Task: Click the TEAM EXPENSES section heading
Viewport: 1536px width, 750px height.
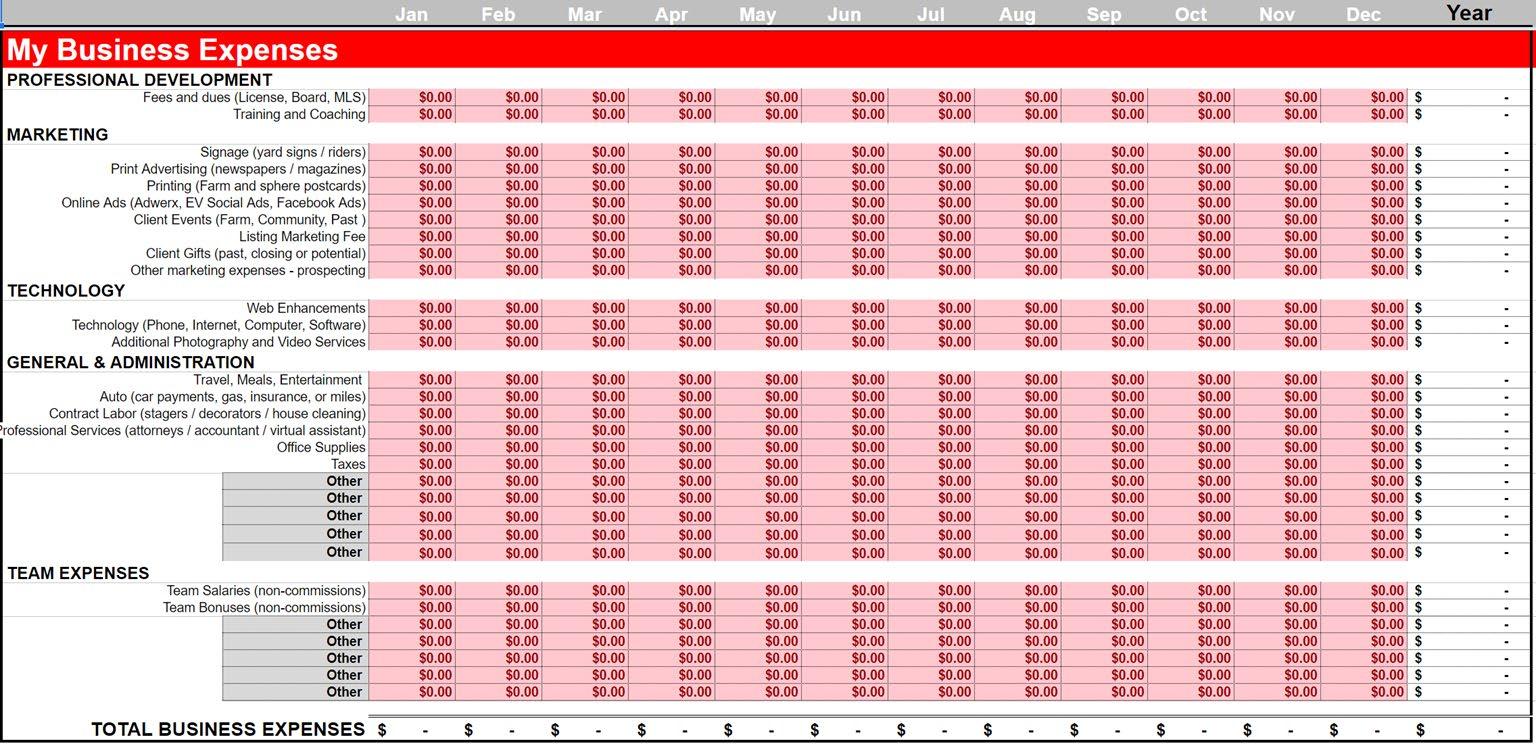Action: pyautogui.click(x=78, y=573)
